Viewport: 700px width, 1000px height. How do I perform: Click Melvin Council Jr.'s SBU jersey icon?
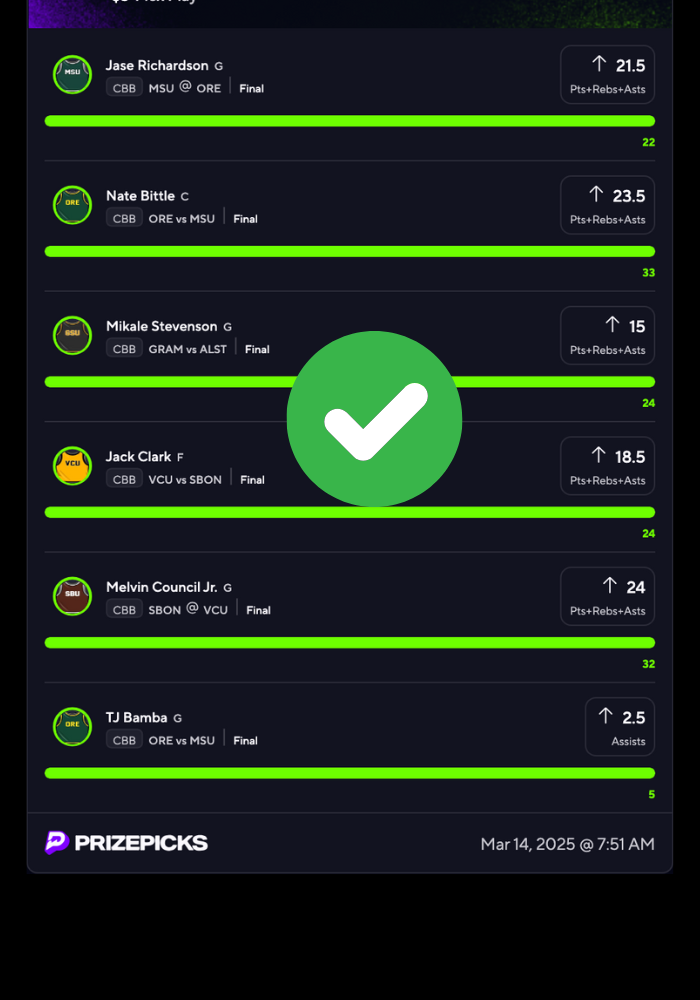72,596
